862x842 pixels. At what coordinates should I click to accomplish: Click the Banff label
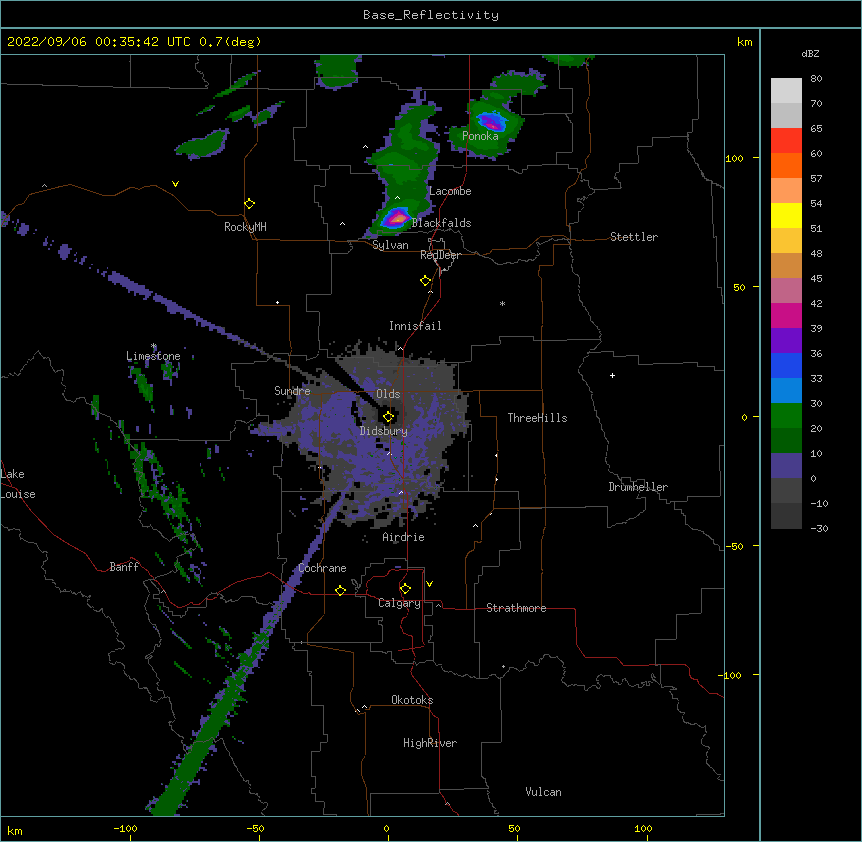pyautogui.click(x=124, y=567)
